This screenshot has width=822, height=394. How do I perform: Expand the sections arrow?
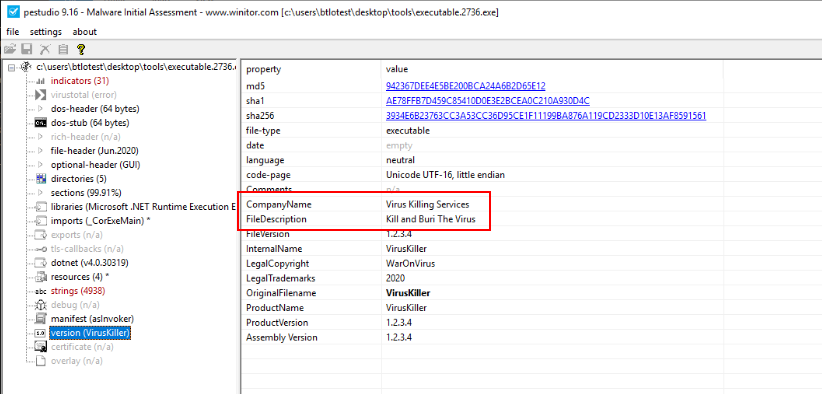coord(40,193)
